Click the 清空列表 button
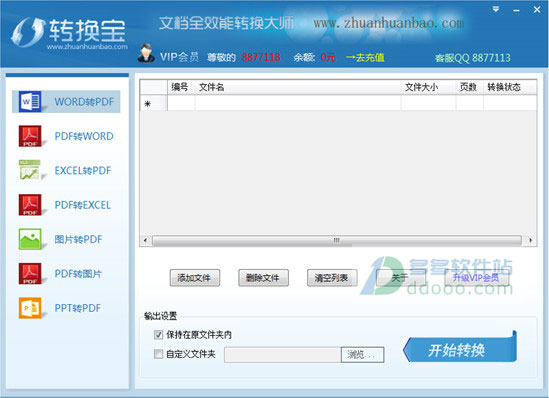Screen dimensions: 549x398 [332, 278]
